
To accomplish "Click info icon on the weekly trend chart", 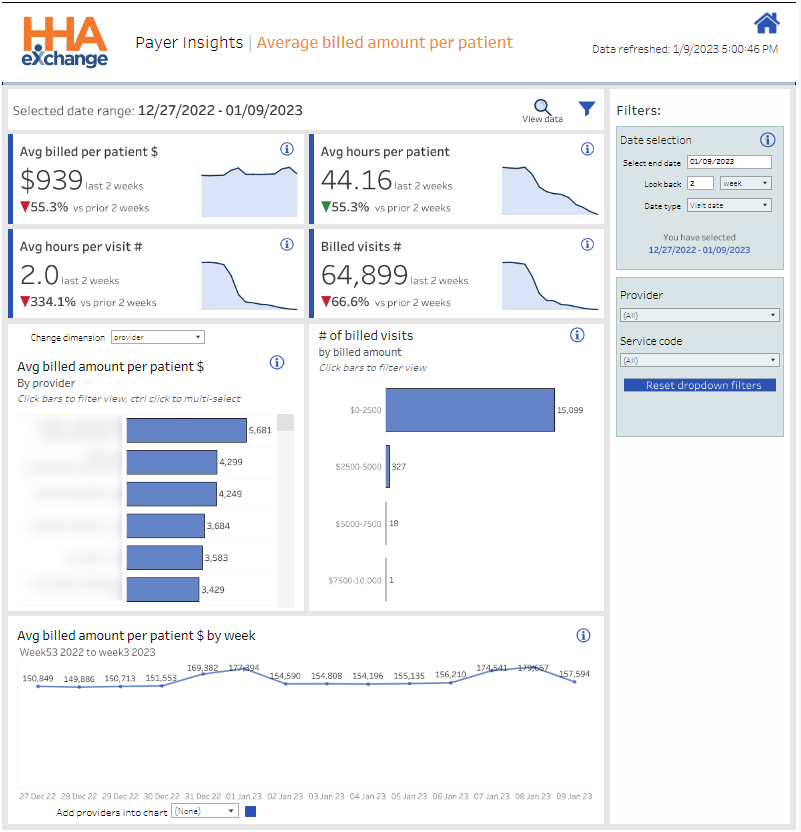I will pos(583,634).
